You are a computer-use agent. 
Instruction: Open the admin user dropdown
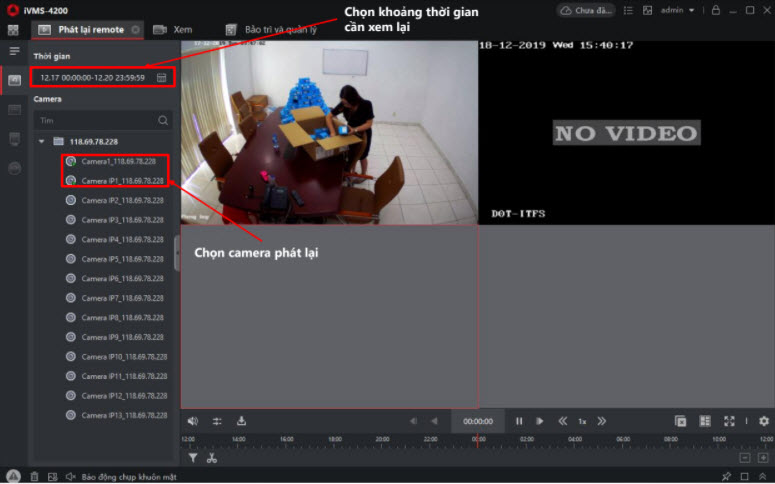(x=676, y=10)
